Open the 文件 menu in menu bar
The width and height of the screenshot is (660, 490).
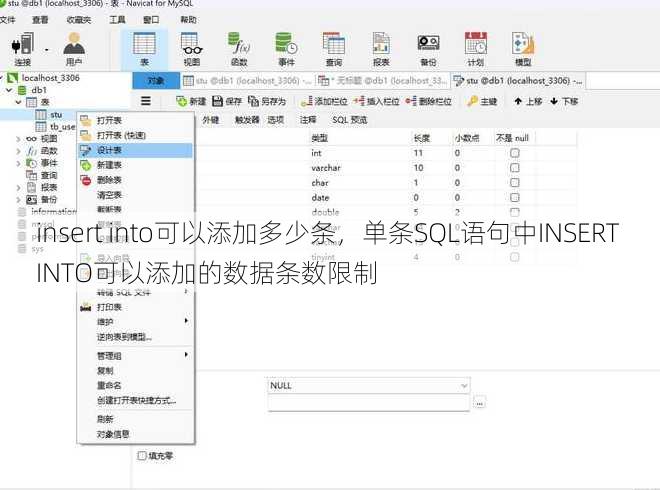pyautogui.click(x=7, y=20)
